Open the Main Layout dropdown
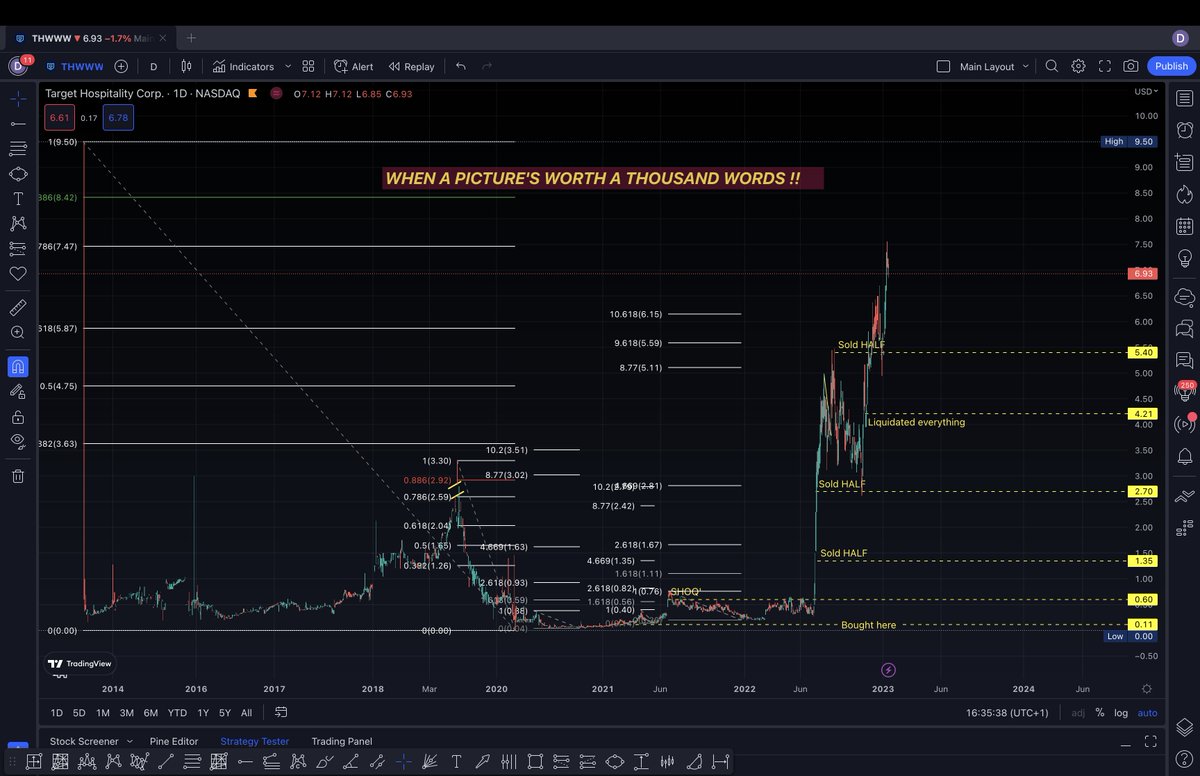Viewport: 1200px width, 776px height. [994, 66]
